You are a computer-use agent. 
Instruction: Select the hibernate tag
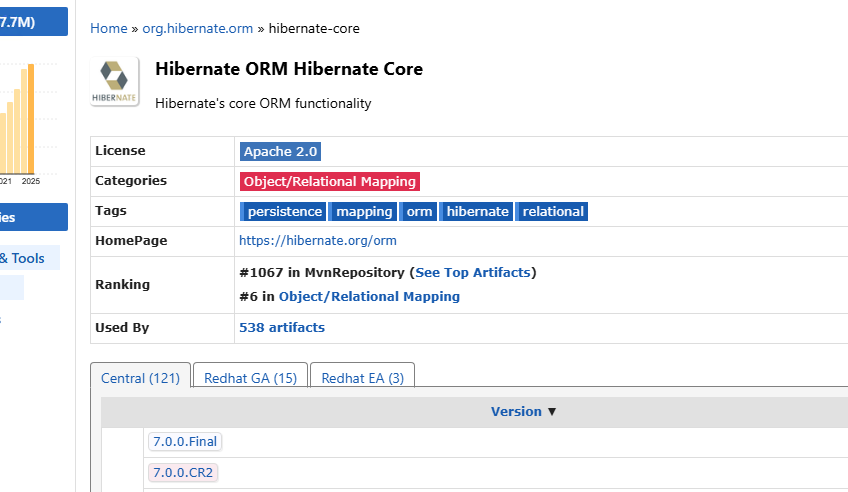tap(476, 211)
